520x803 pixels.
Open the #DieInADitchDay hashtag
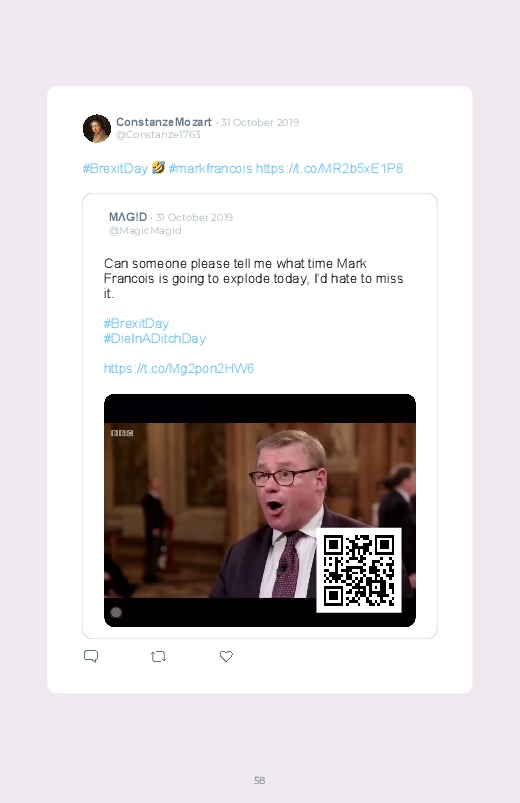click(155, 339)
